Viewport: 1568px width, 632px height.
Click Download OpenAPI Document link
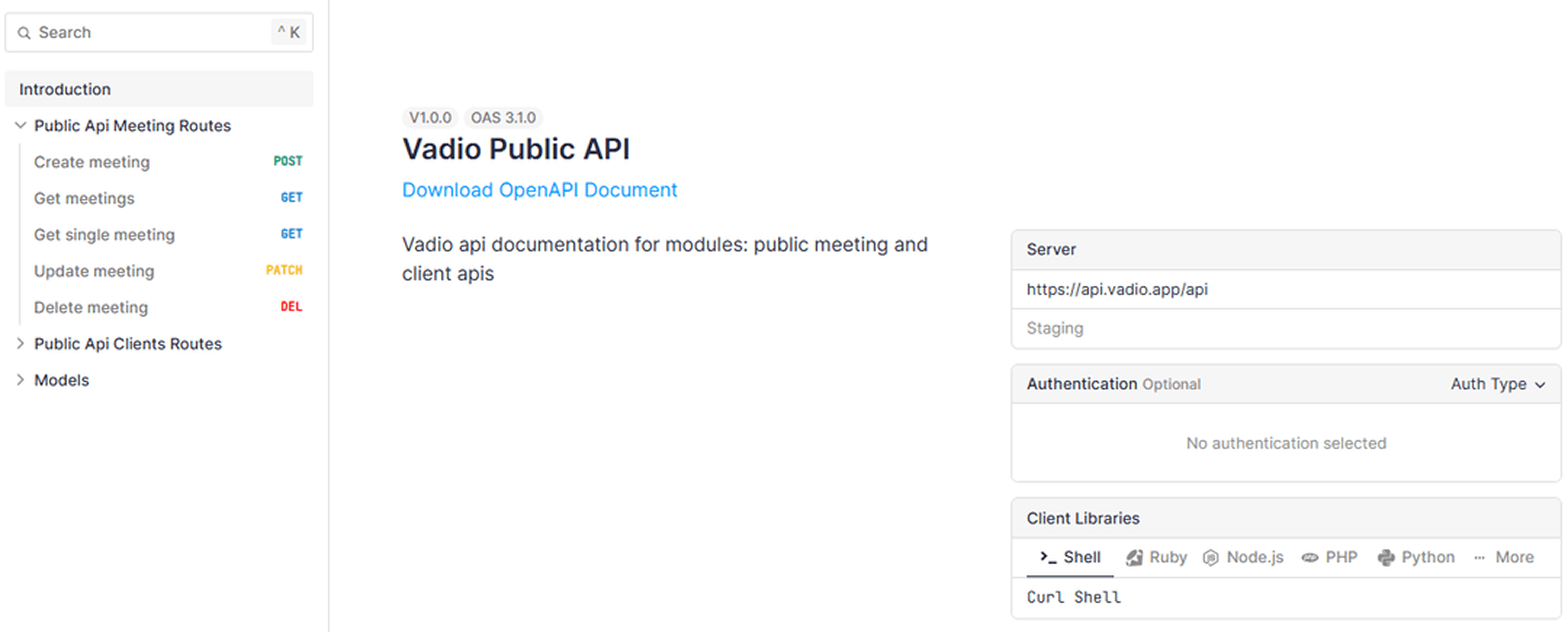click(x=539, y=190)
